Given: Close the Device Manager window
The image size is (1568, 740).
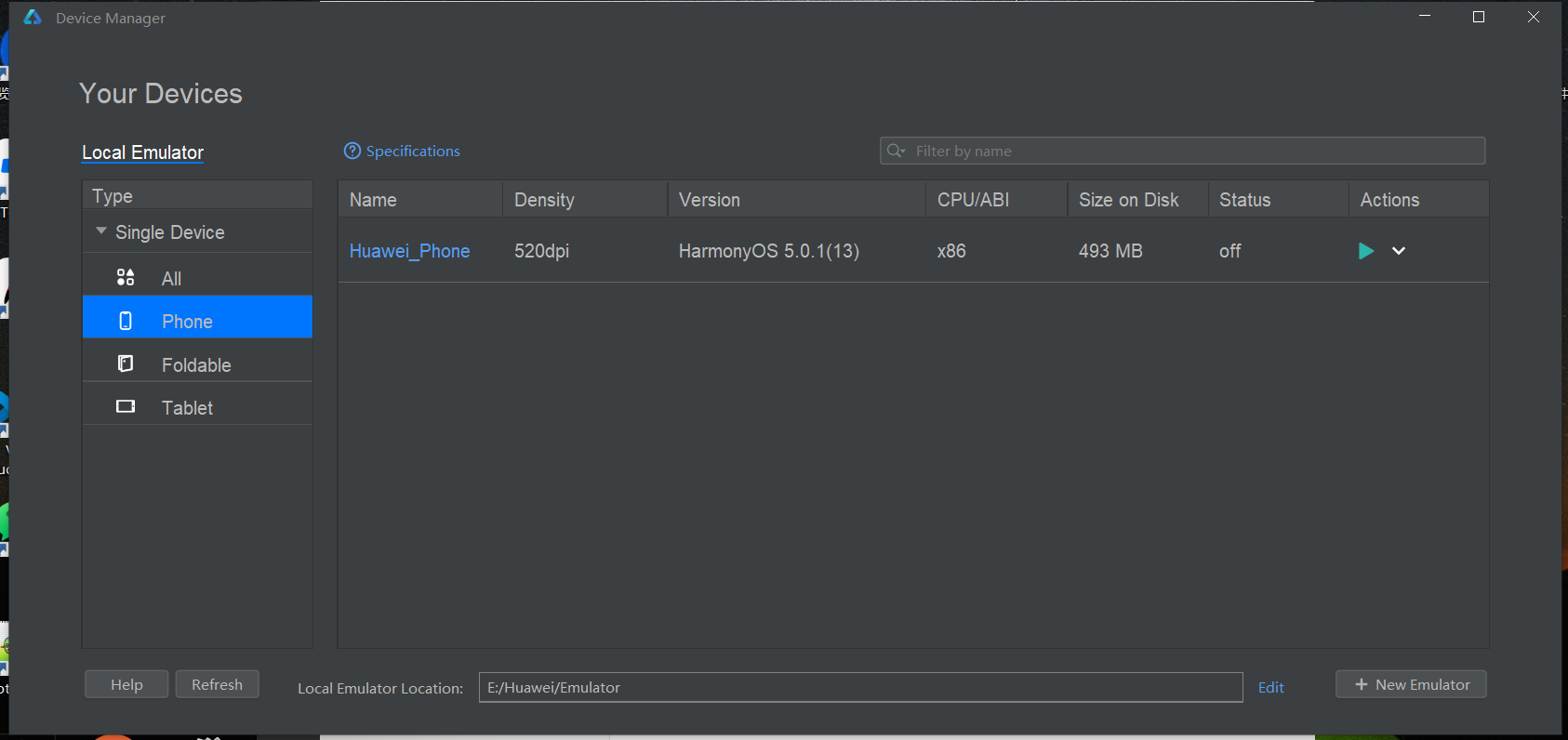Looking at the screenshot, I should pos(1534,17).
